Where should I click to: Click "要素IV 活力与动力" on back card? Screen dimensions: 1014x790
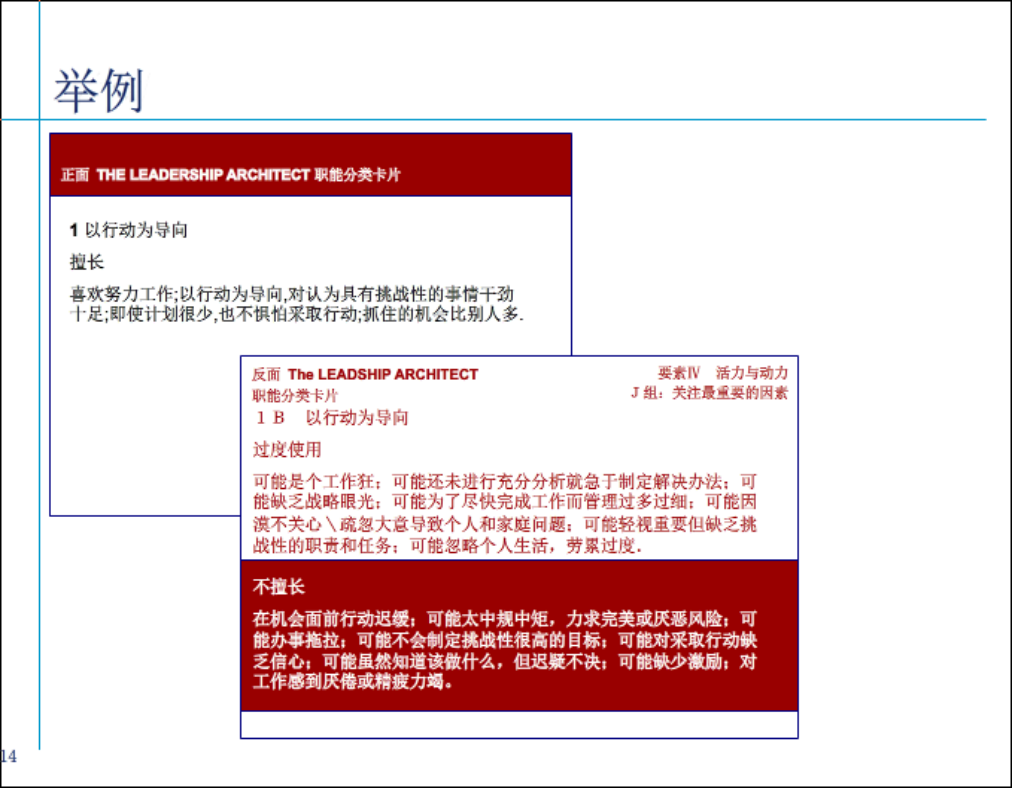point(722,373)
